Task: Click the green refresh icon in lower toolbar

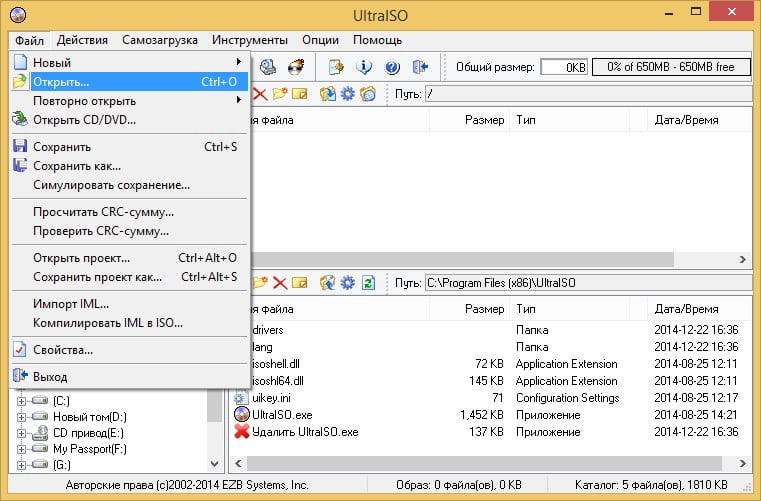Action: (x=368, y=283)
